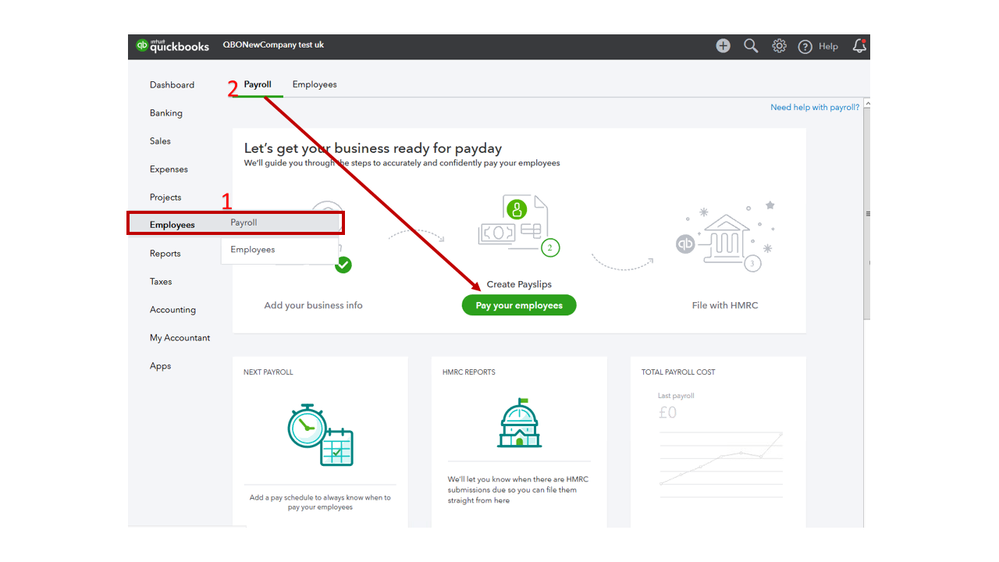This screenshot has height=562, width=999.
Task: Open Banking in the sidebar
Action: (166, 113)
